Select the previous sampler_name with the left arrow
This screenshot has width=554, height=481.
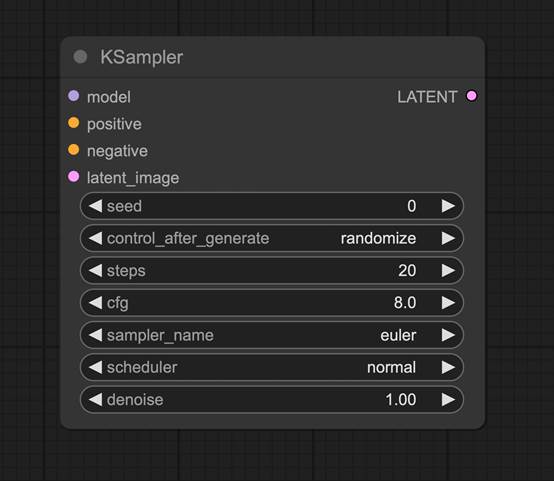click(95, 335)
